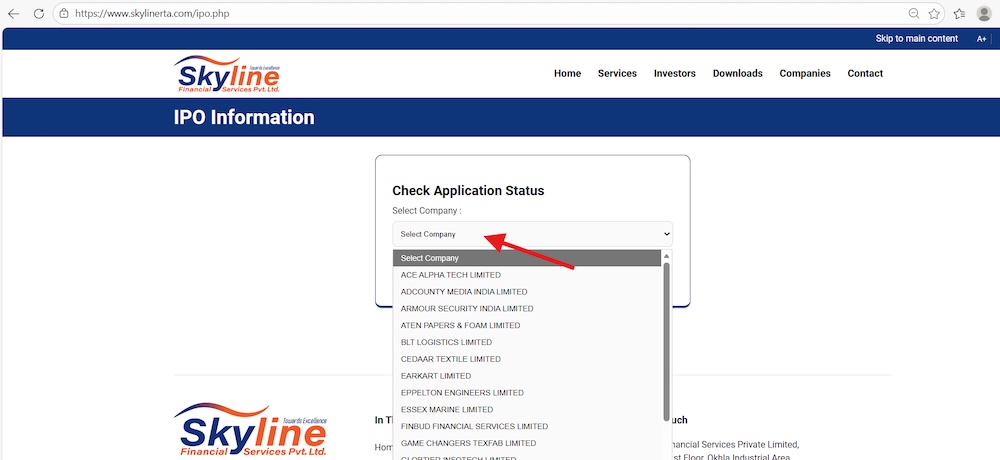
Task: Select BLT LOGISTICS LIMITED option
Action: point(527,342)
